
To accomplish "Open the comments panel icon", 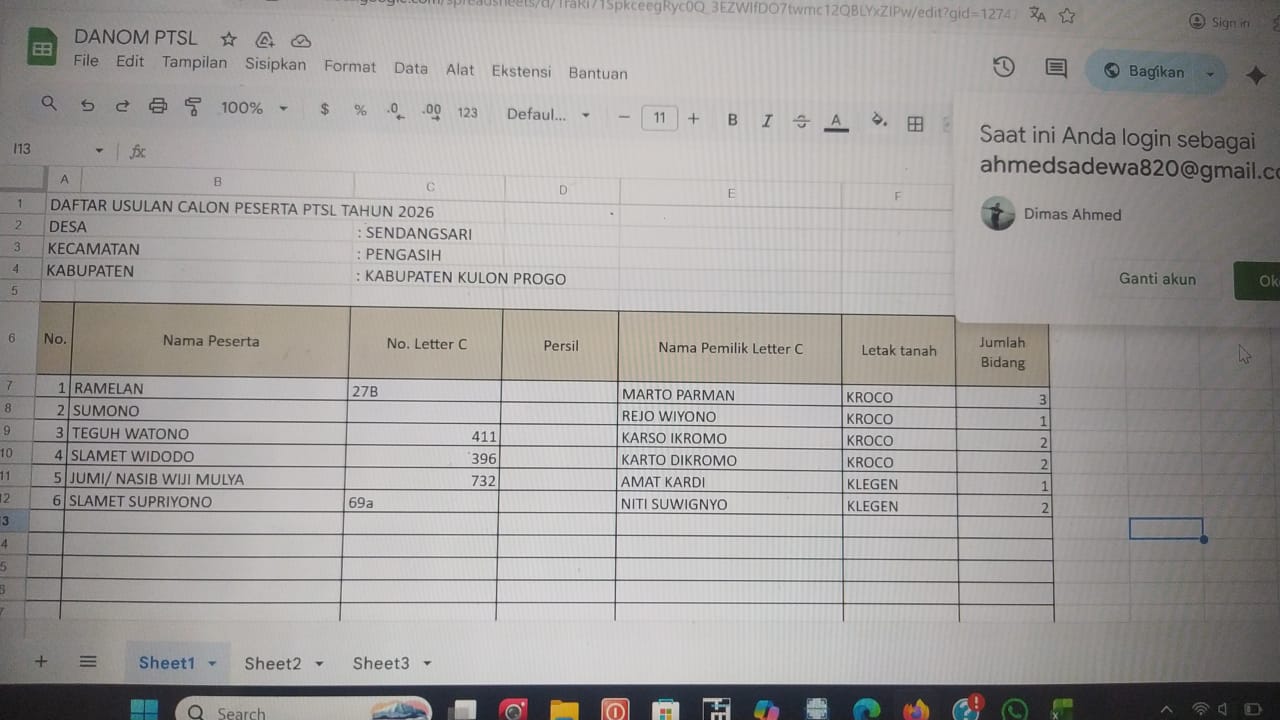I will click(x=1055, y=68).
